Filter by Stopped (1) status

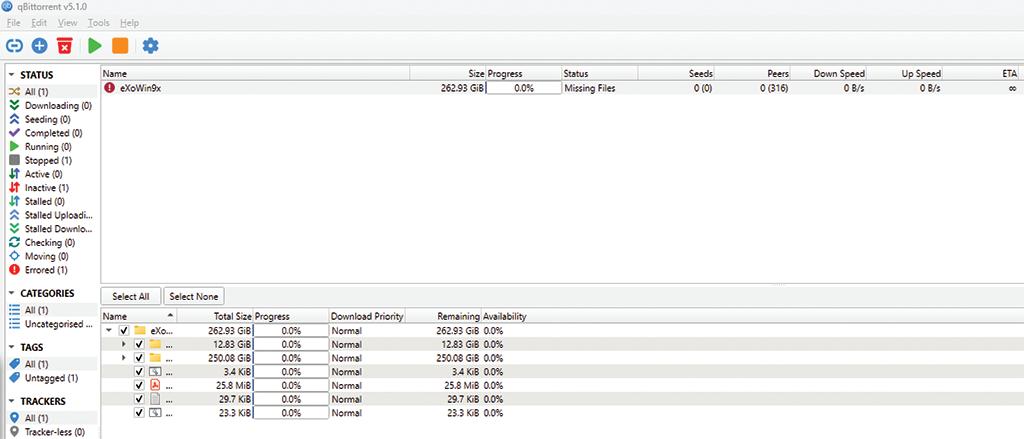pos(52,161)
